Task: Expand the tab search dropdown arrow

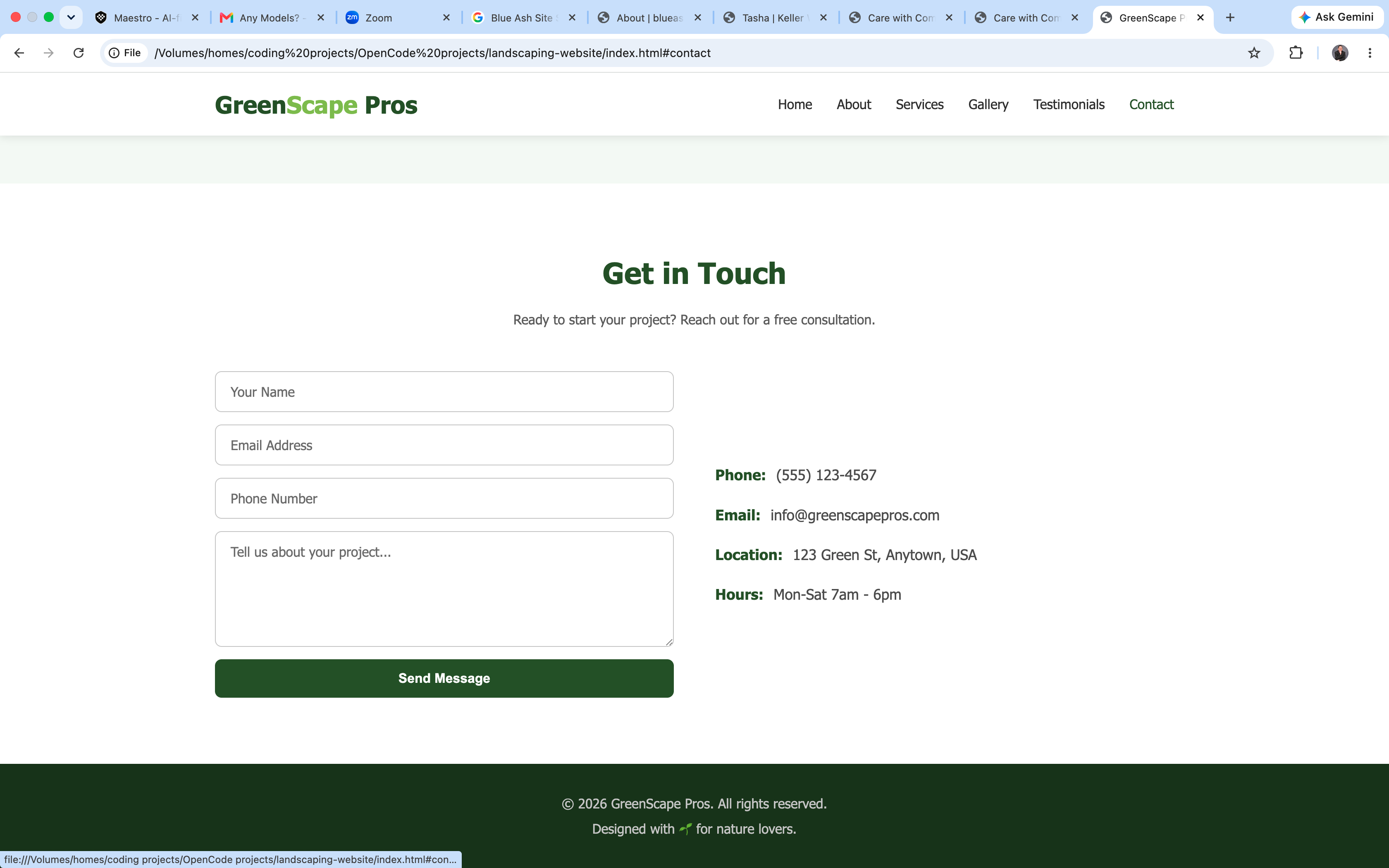Action: tap(71, 17)
